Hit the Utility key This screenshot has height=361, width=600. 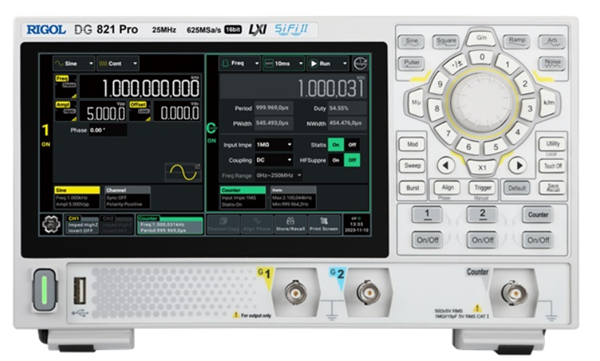(552, 144)
